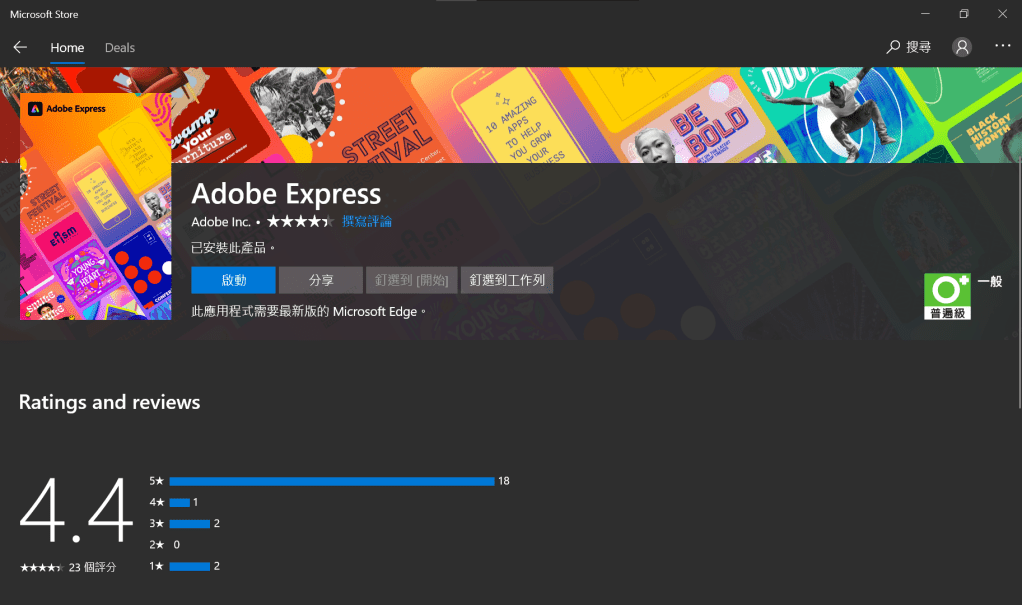
Task: Click the small stars under 4.4 score
Action: click(42, 568)
